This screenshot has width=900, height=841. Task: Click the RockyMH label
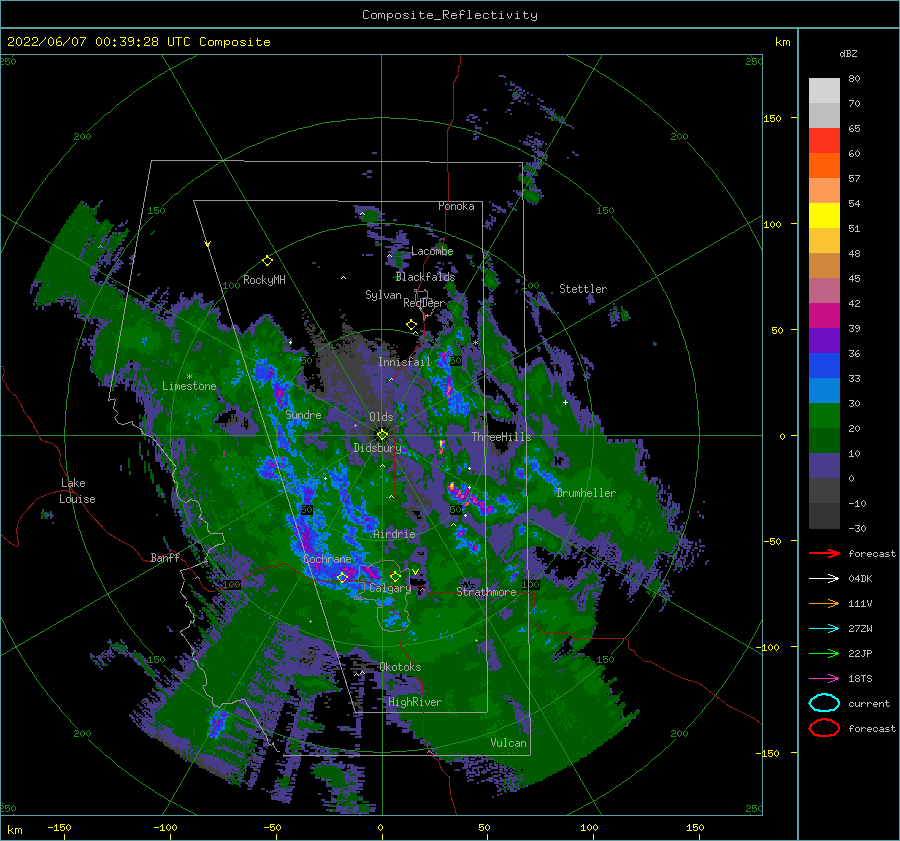[x=264, y=280]
